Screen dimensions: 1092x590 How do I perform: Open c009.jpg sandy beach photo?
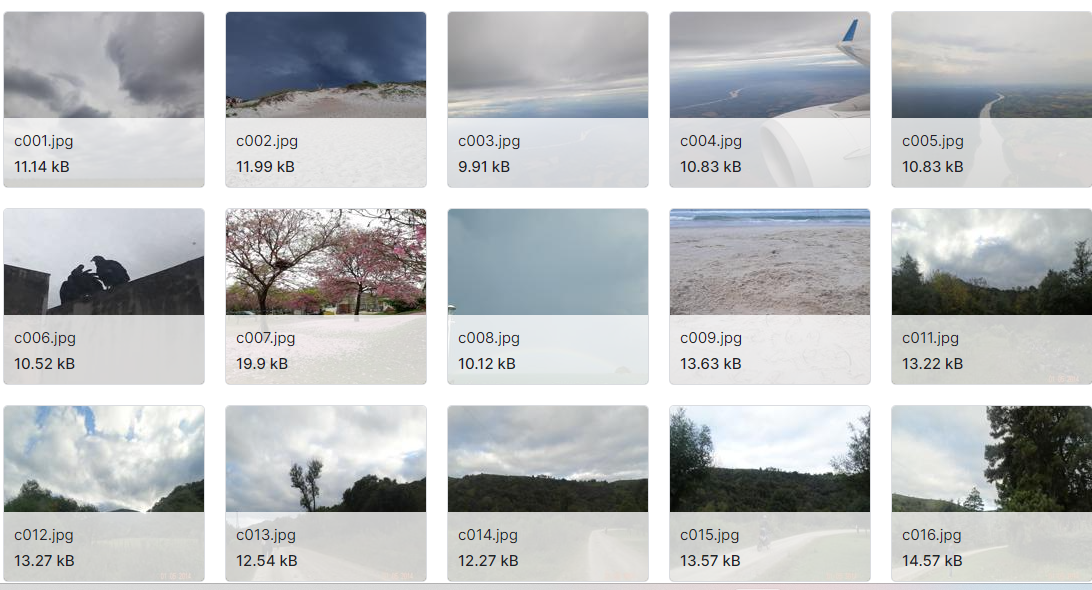click(x=770, y=262)
